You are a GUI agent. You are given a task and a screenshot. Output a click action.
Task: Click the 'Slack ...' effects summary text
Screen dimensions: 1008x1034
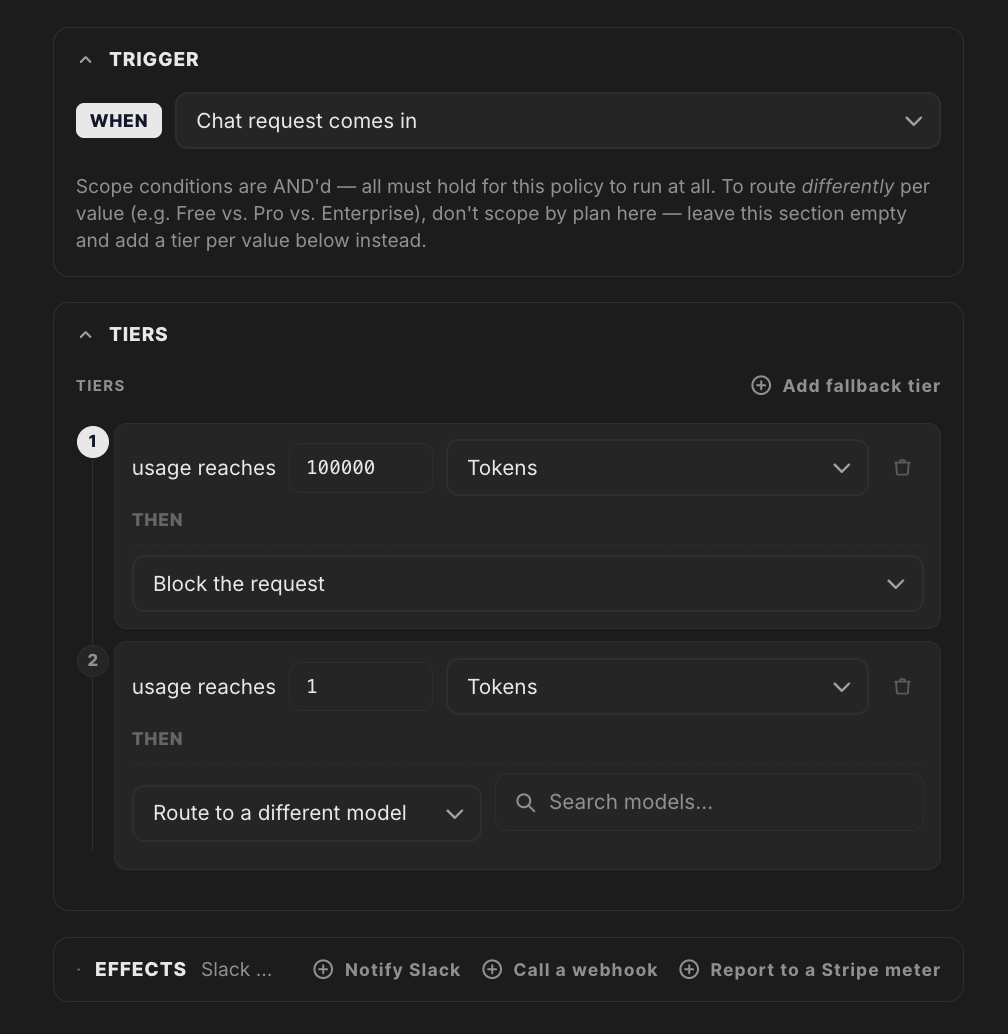point(236,969)
